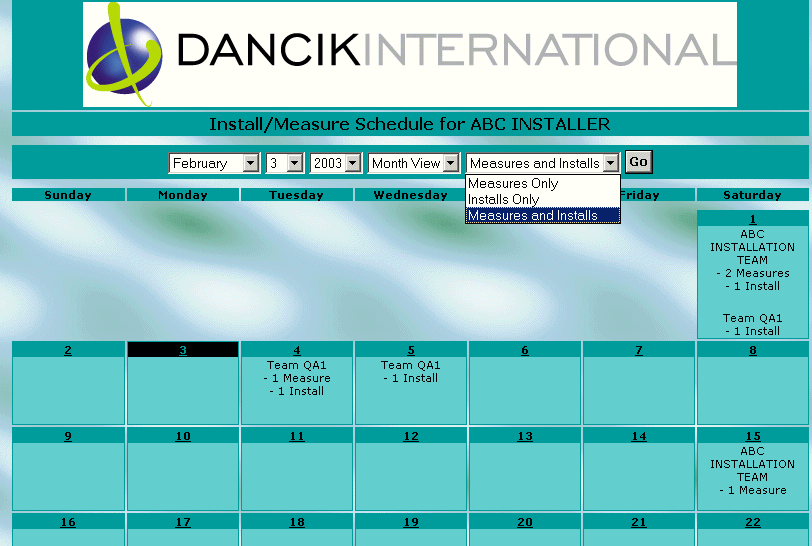Open day 6 link

tap(525, 350)
